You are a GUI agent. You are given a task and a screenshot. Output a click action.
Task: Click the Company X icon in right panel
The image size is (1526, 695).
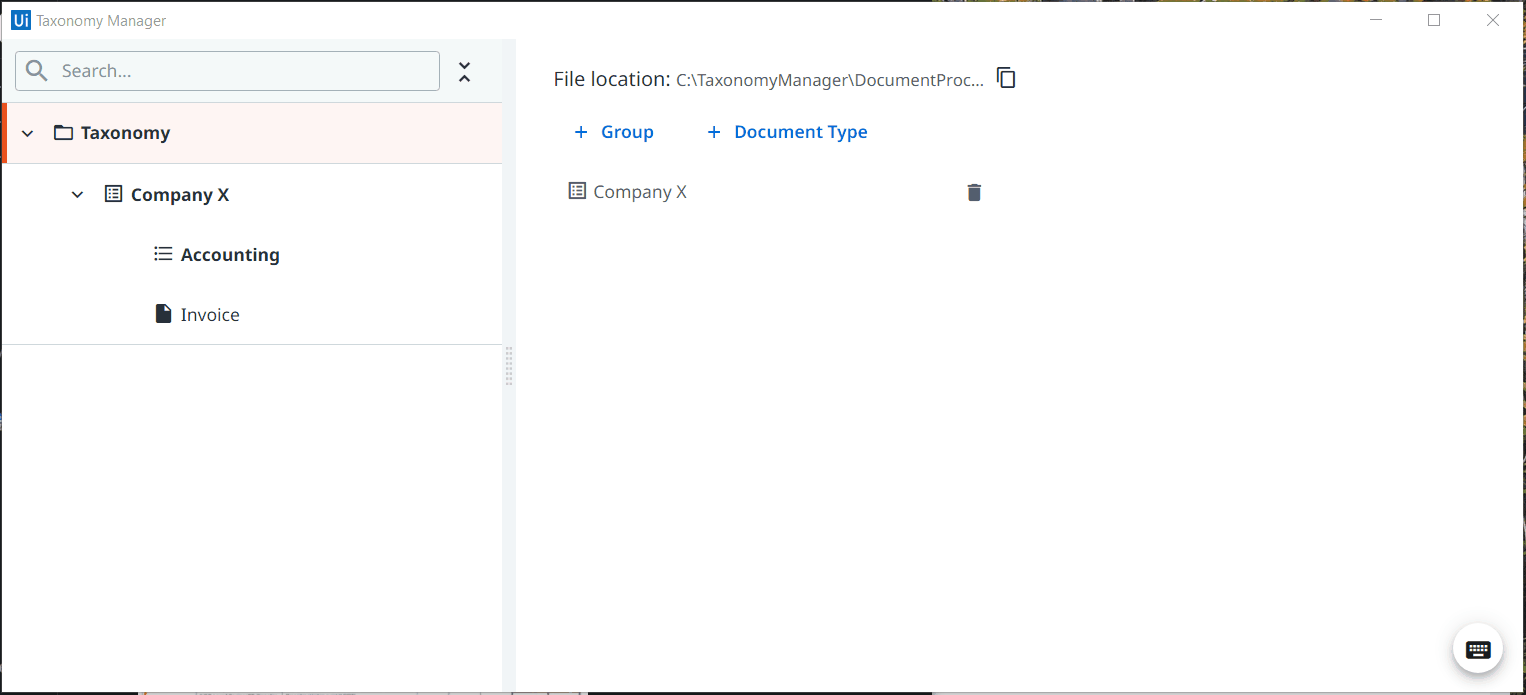577,191
